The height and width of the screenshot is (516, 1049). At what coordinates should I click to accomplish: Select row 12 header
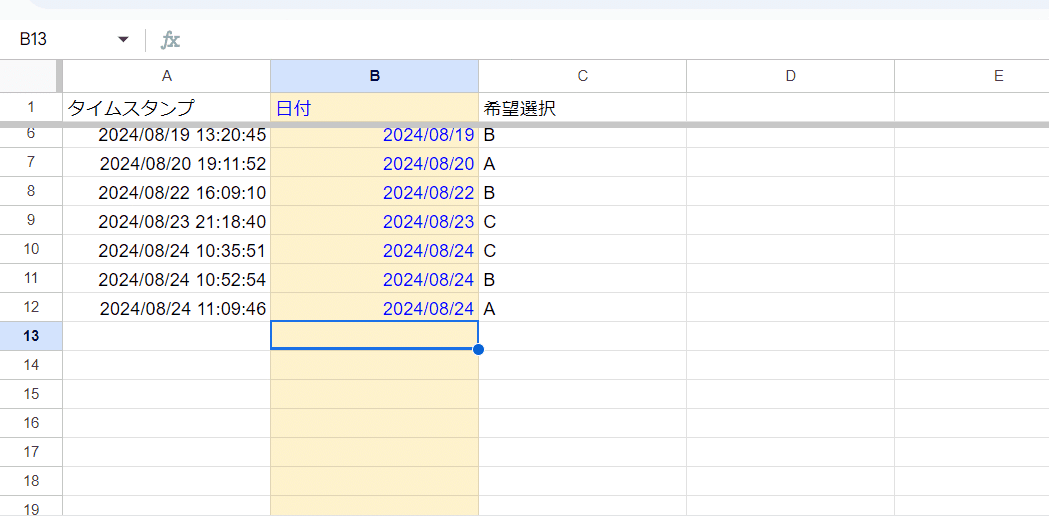tap(31, 307)
